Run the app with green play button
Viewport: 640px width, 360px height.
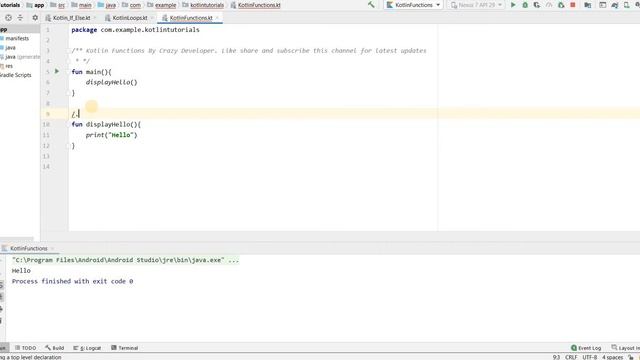click(513, 5)
